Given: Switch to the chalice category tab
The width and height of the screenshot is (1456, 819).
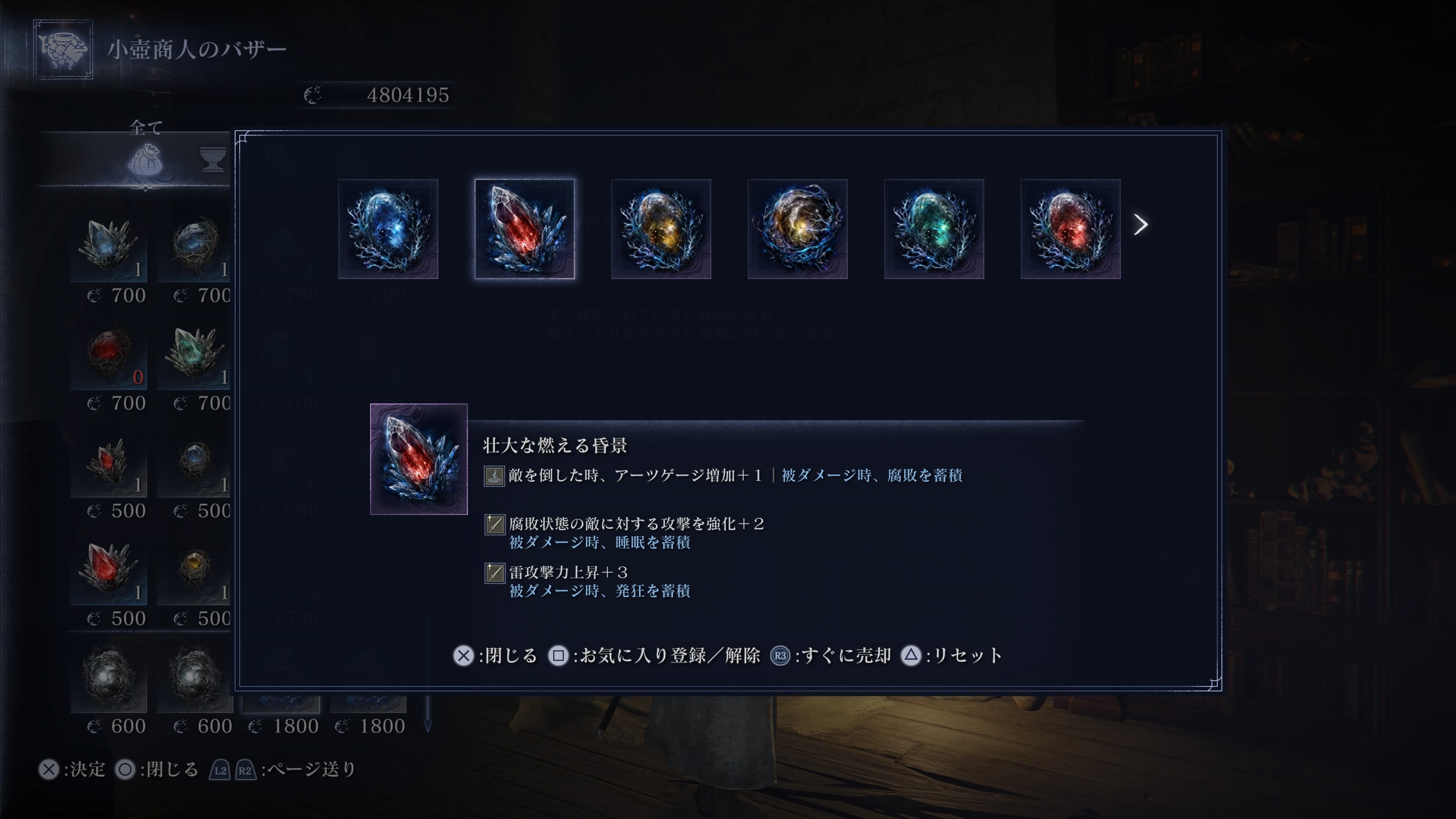Looking at the screenshot, I should point(213,159).
